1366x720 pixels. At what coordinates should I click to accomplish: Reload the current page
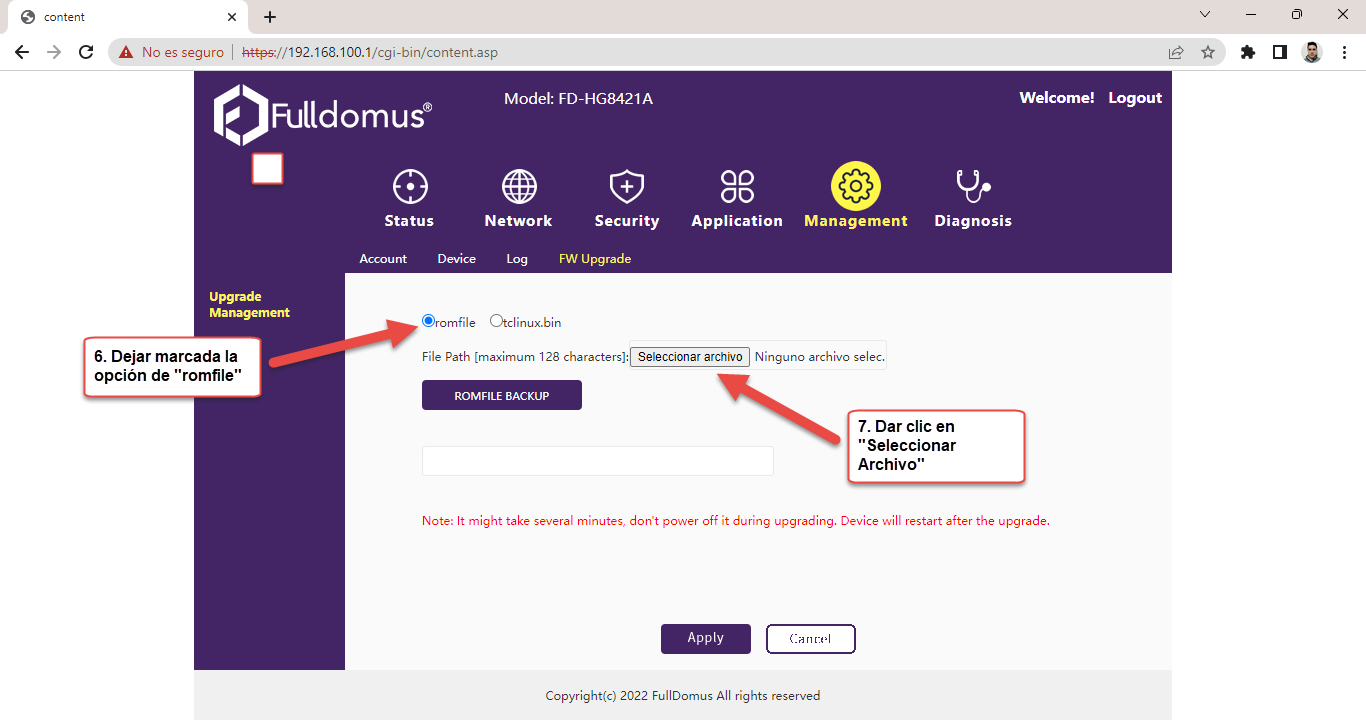[86, 52]
